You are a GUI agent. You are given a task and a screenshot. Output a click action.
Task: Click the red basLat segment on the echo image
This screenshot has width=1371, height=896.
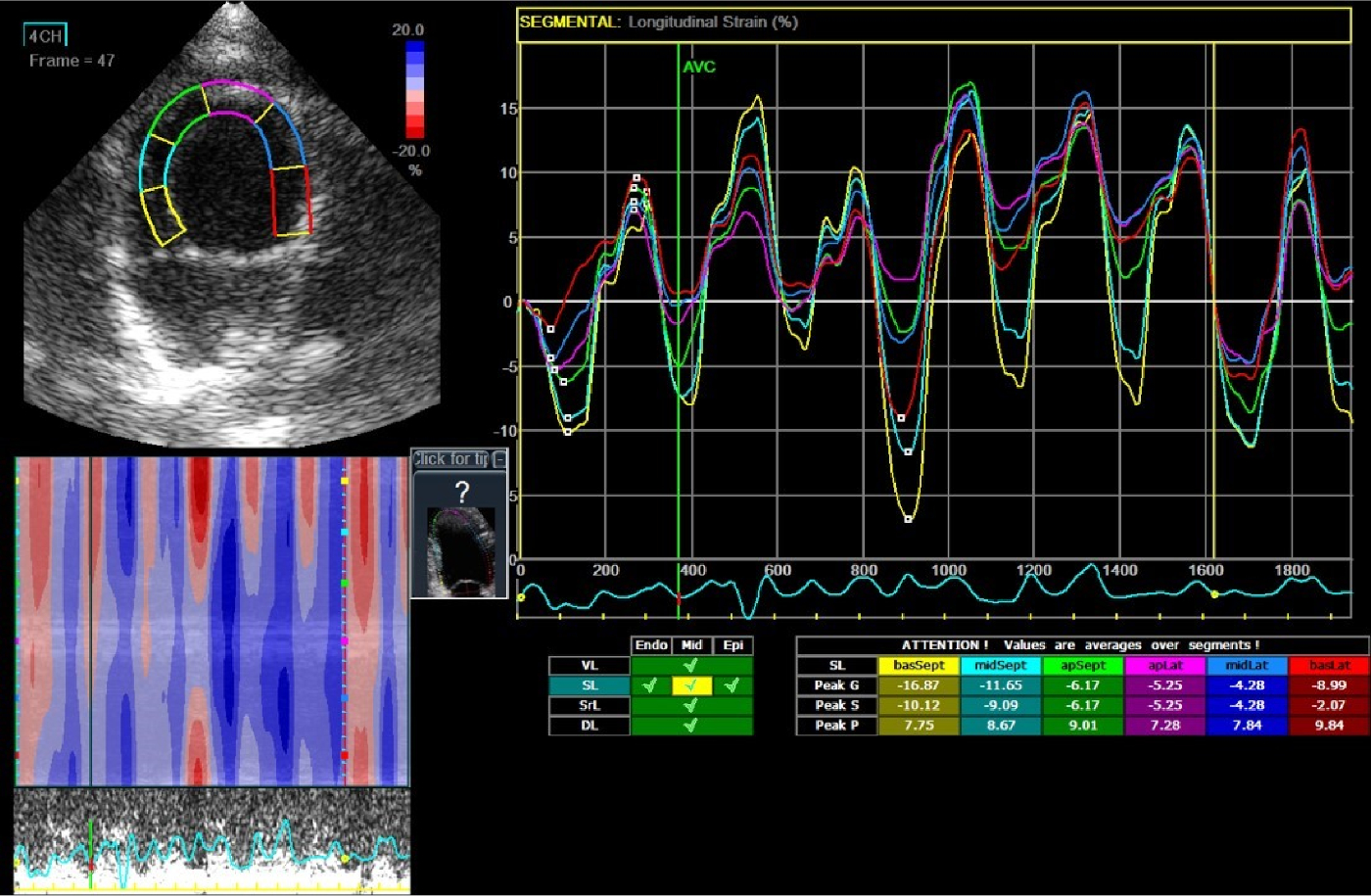(291, 201)
